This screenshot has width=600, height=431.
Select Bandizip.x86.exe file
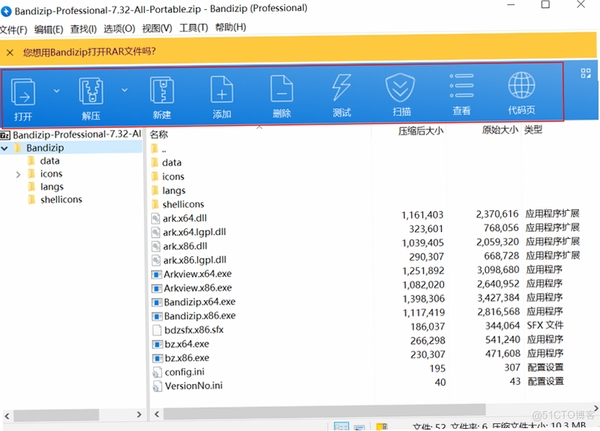click(200, 316)
